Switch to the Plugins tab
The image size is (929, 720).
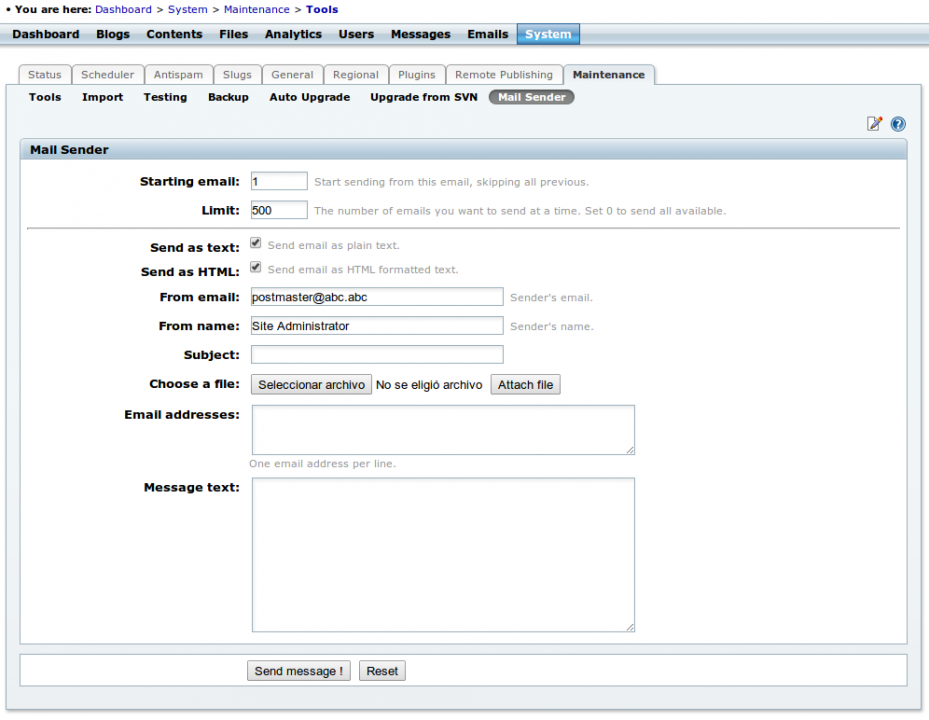coord(417,75)
